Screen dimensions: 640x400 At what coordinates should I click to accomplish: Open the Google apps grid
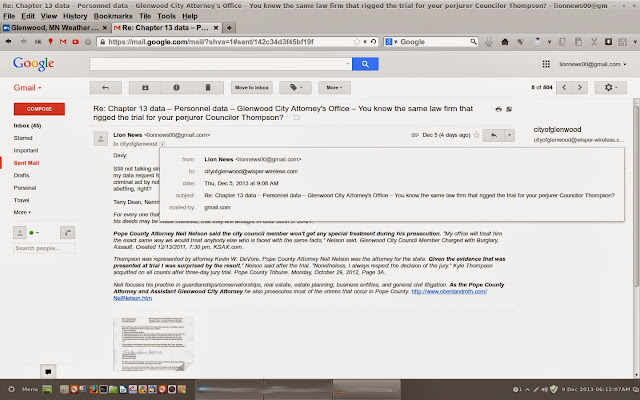(546, 64)
